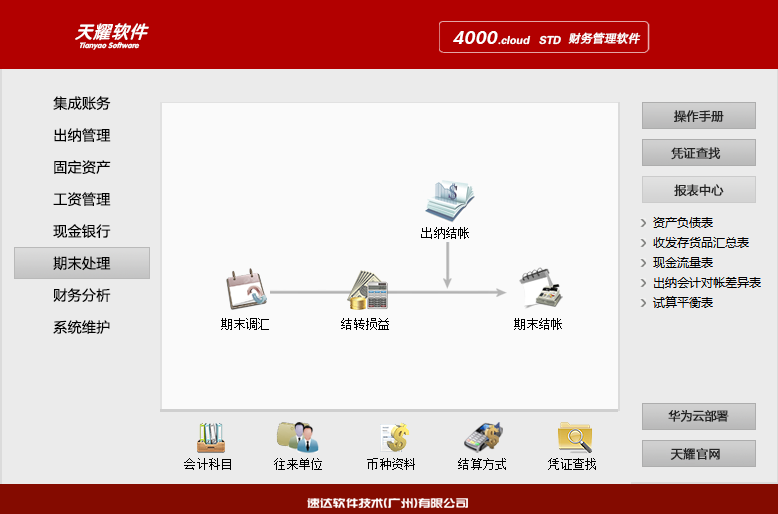Open 往来单位 people icon

tap(298, 437)
